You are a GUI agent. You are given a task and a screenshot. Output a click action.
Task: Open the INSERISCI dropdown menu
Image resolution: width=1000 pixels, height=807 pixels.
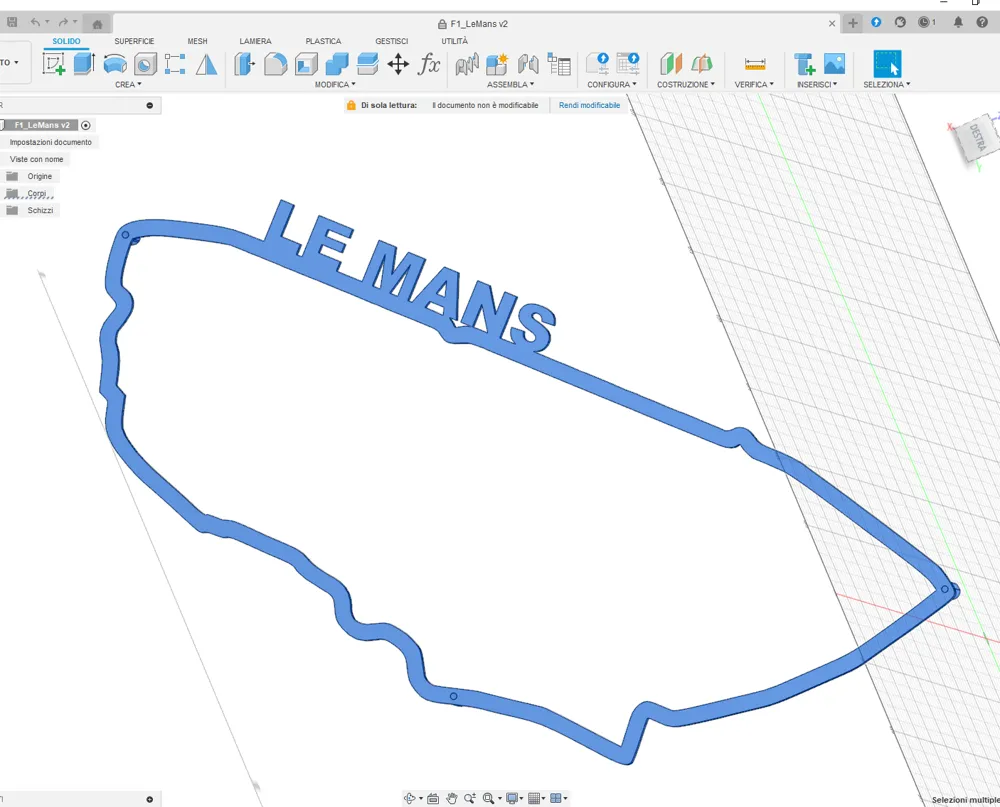click(x=817, y=84)
